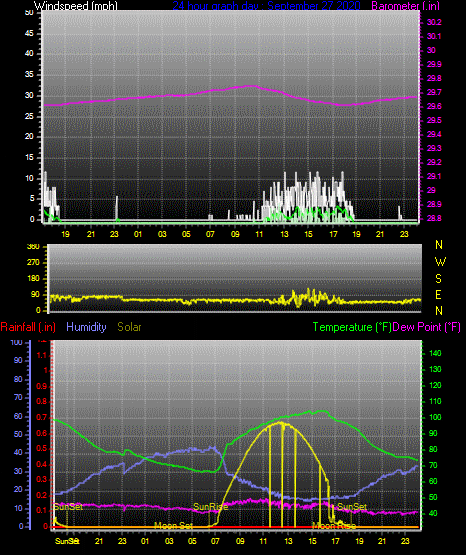
Task: Click the 30.2 barometer axis value
Action: (434, 22)
